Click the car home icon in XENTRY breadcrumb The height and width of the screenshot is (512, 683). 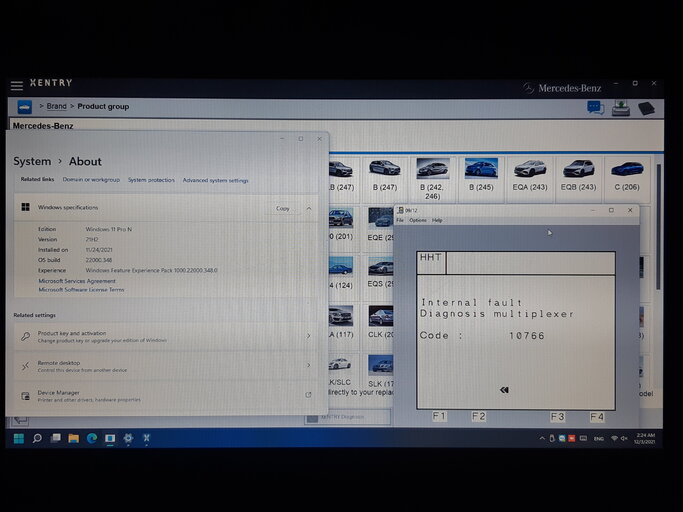(24, 107)
